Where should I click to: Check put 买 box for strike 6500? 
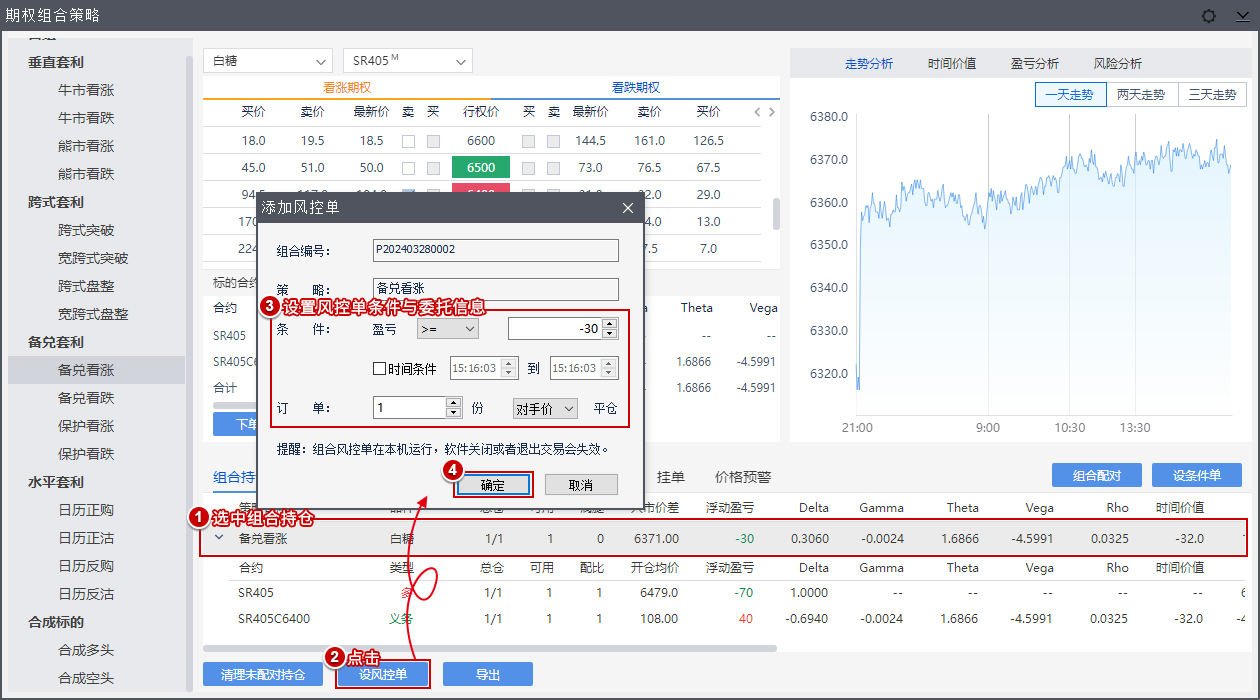coord(528,168)
